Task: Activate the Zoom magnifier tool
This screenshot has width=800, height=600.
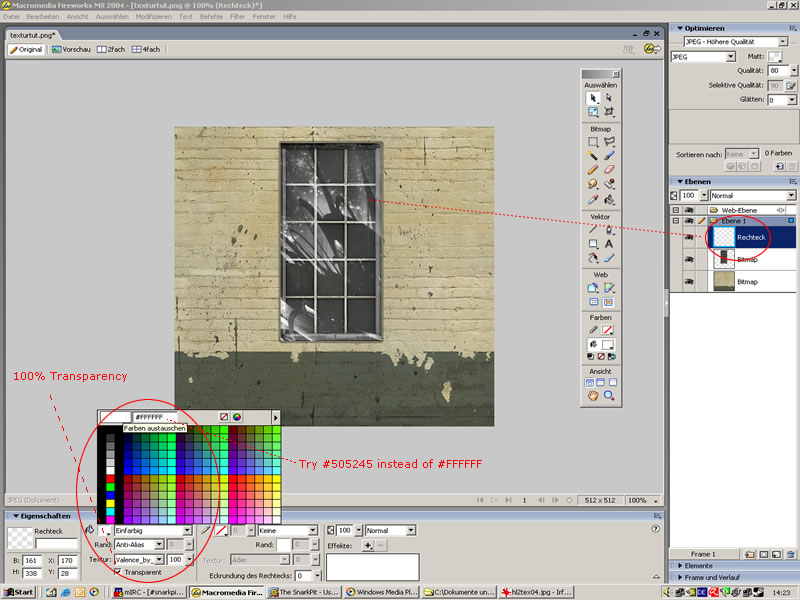Action: coord(609,396)
